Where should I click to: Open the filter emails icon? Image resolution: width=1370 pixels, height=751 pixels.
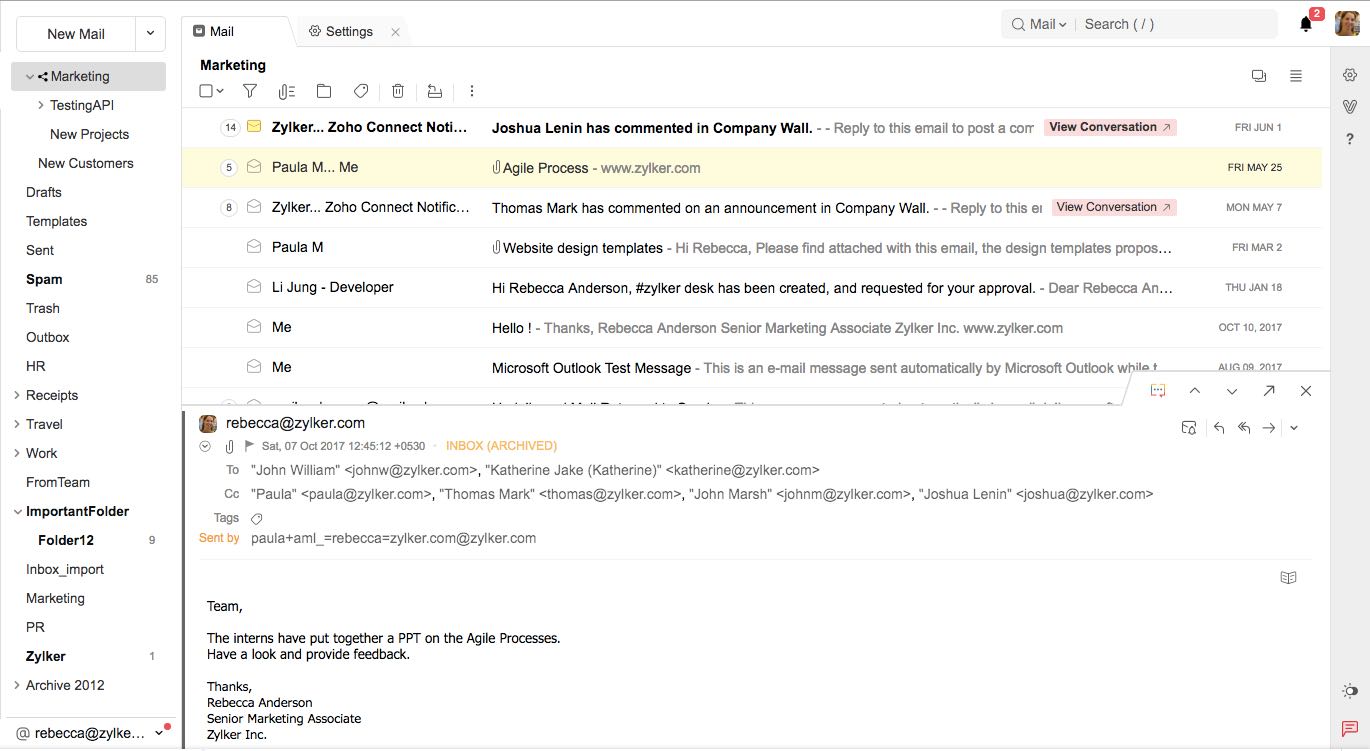tap(250, 91)
